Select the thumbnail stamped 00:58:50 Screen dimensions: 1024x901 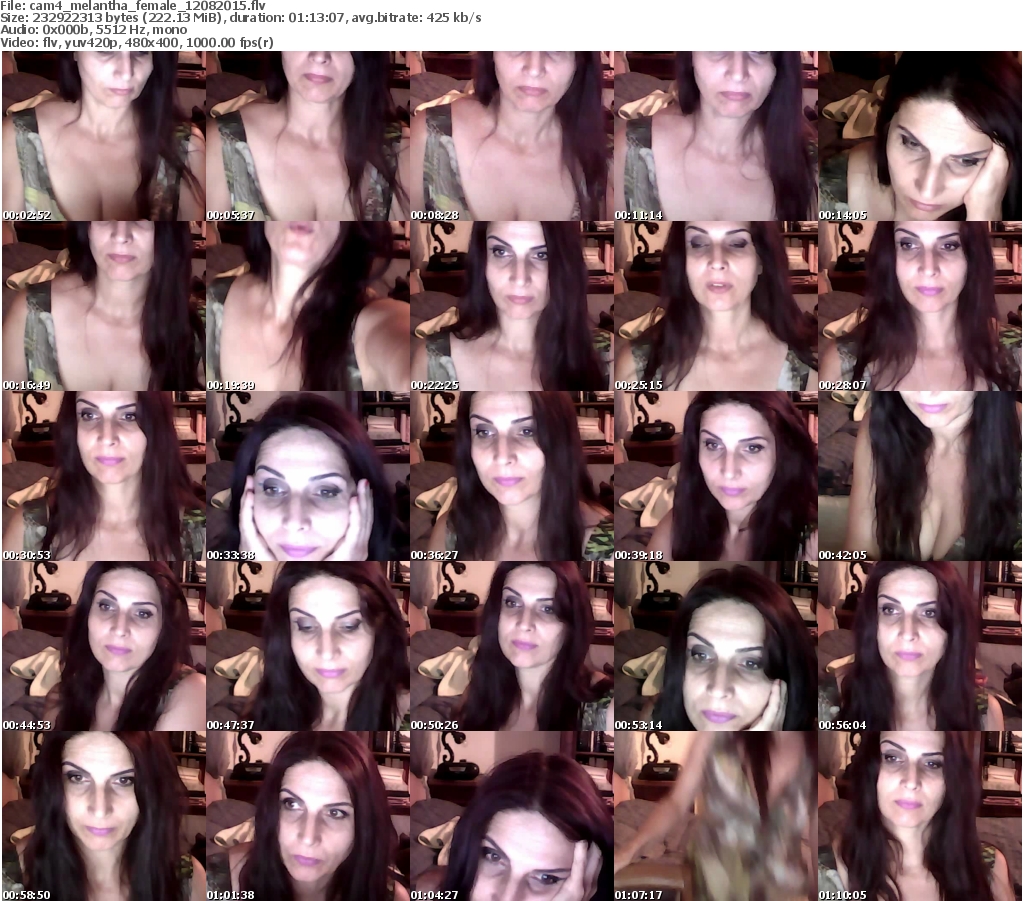tap(103, 816)
